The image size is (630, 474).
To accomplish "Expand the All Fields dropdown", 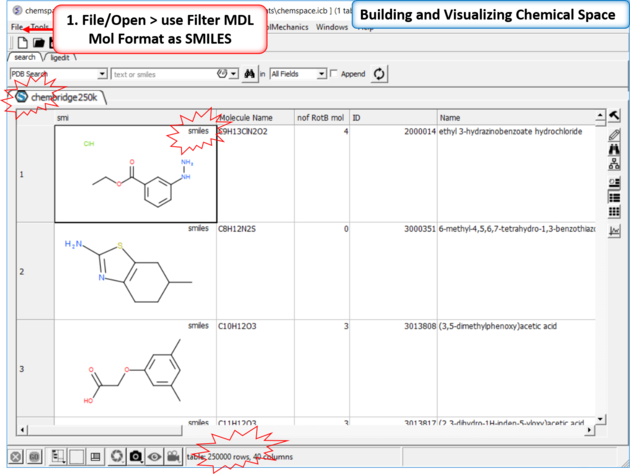I will 321,74.
